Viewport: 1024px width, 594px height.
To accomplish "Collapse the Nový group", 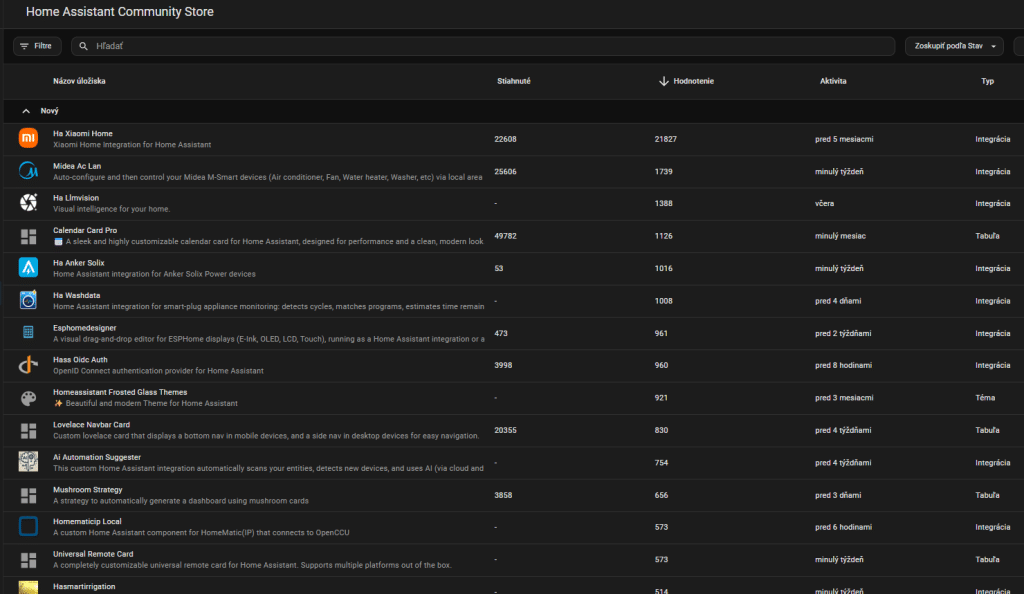I will (x=26, y=111).
